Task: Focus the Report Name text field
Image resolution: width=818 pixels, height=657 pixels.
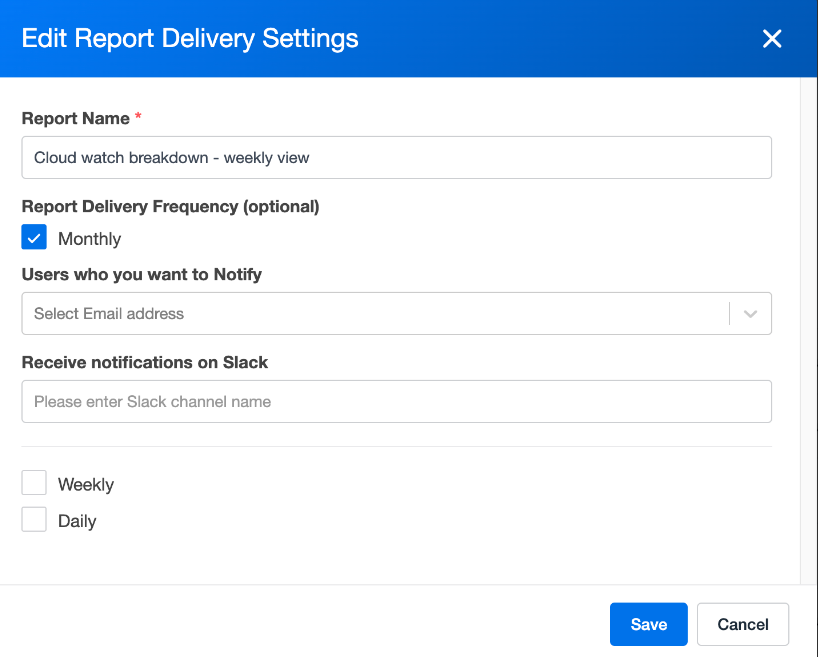Action: (x=396, y=158)
